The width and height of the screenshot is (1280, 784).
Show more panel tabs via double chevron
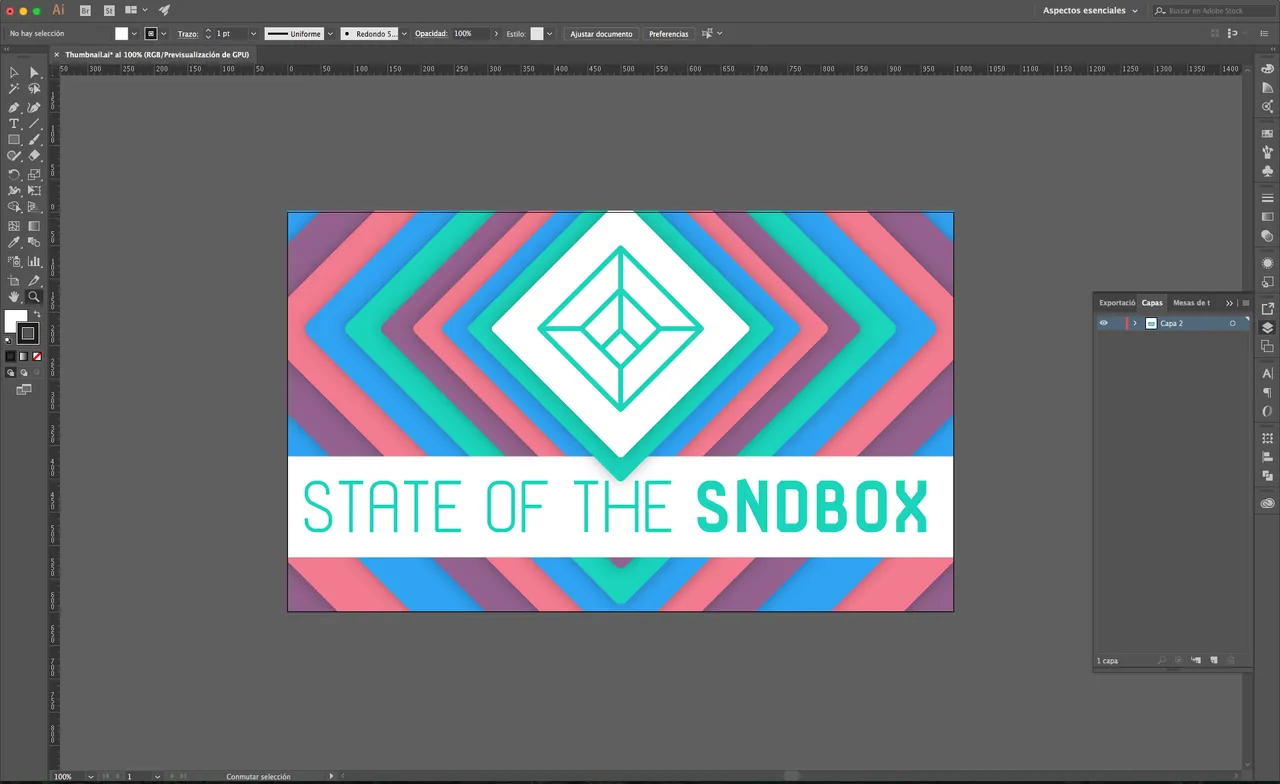coord(1229,302)
